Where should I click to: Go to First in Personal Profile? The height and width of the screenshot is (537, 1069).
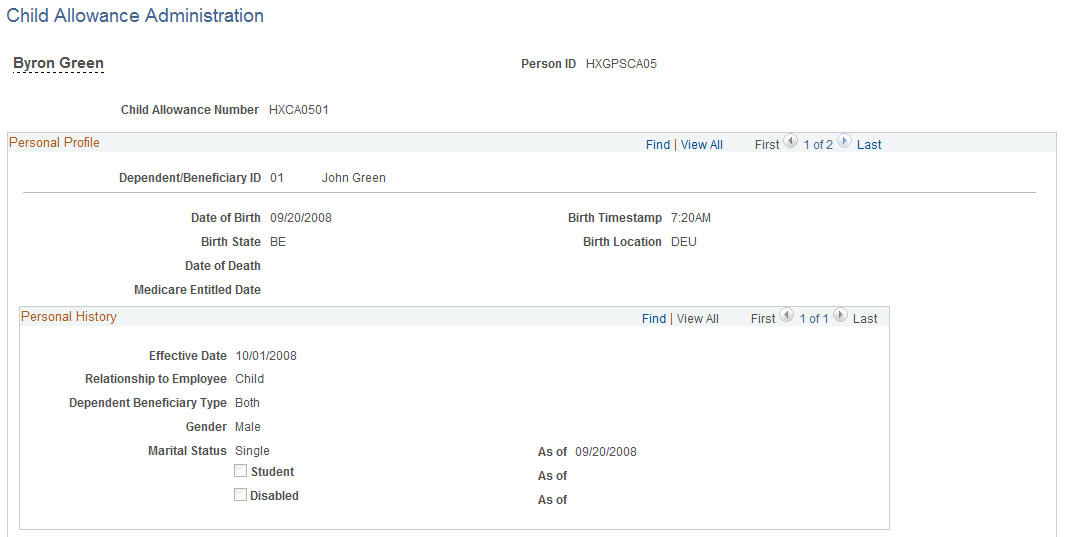click(766, 144)
